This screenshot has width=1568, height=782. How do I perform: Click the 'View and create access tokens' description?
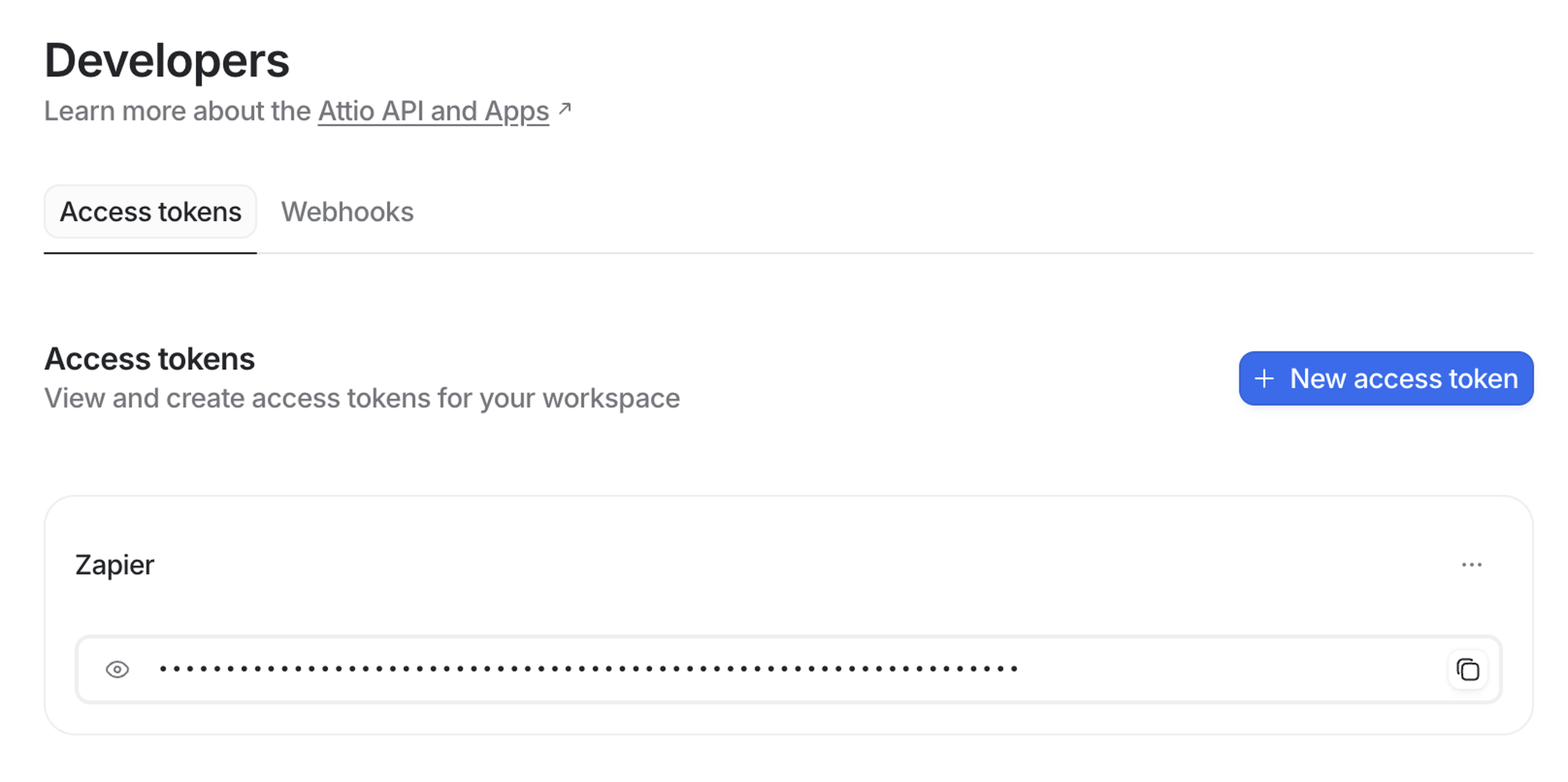[361, 399]
